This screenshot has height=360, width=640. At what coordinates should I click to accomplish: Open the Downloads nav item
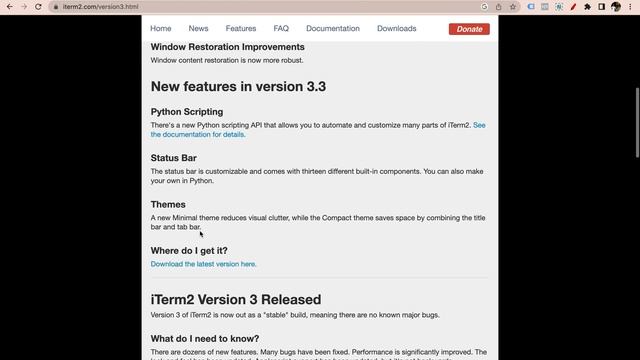(397, 29)
